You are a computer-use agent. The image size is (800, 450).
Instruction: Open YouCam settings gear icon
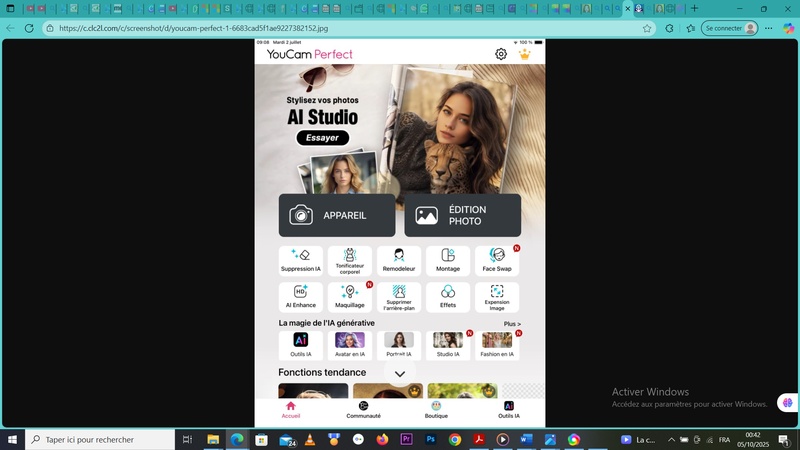[501, 54]
